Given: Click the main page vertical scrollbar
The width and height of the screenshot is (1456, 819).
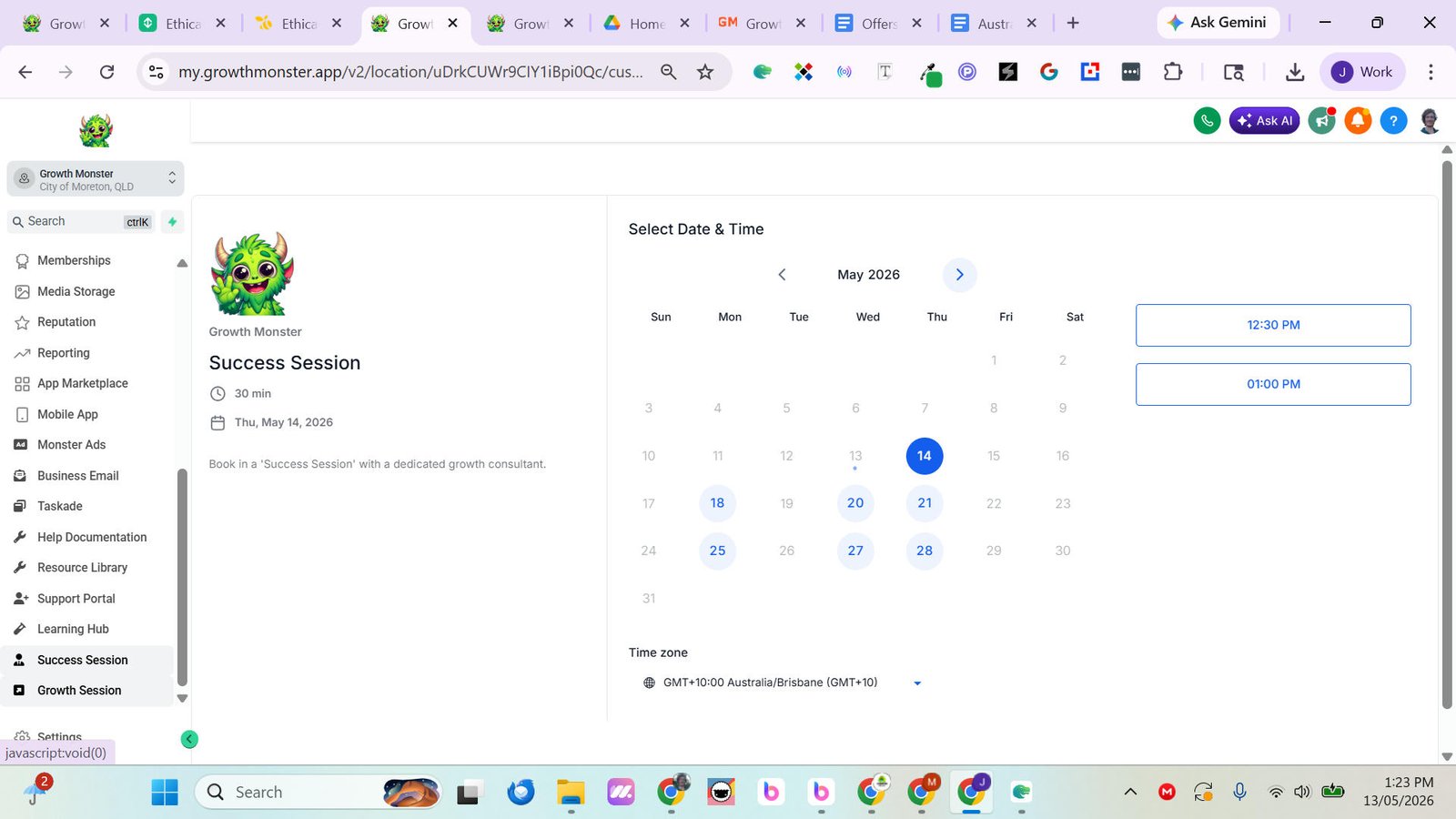Looking at the screenshot, I should 1447,435.
